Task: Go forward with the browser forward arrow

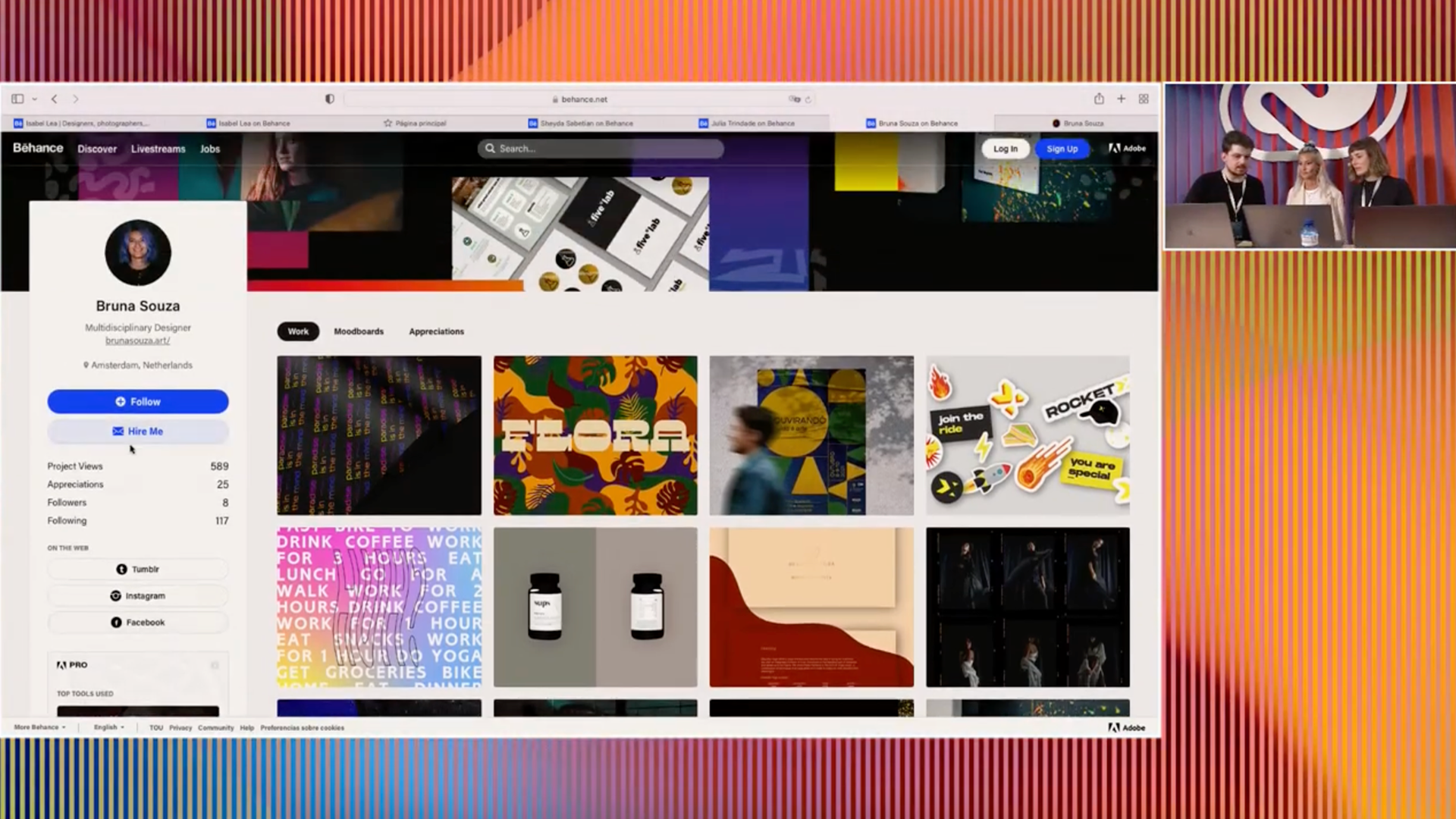Action: pyautogui.click(x=75, y=99)
